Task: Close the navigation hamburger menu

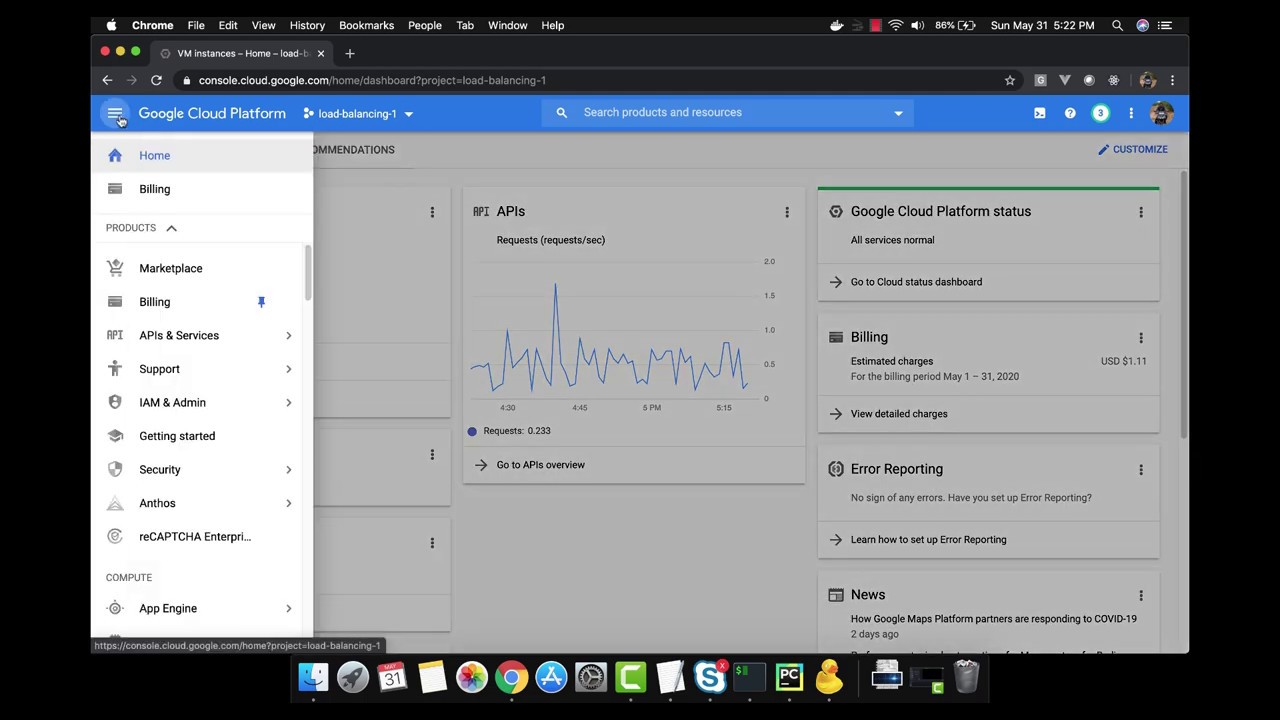Action: click(x=115, y=113)
